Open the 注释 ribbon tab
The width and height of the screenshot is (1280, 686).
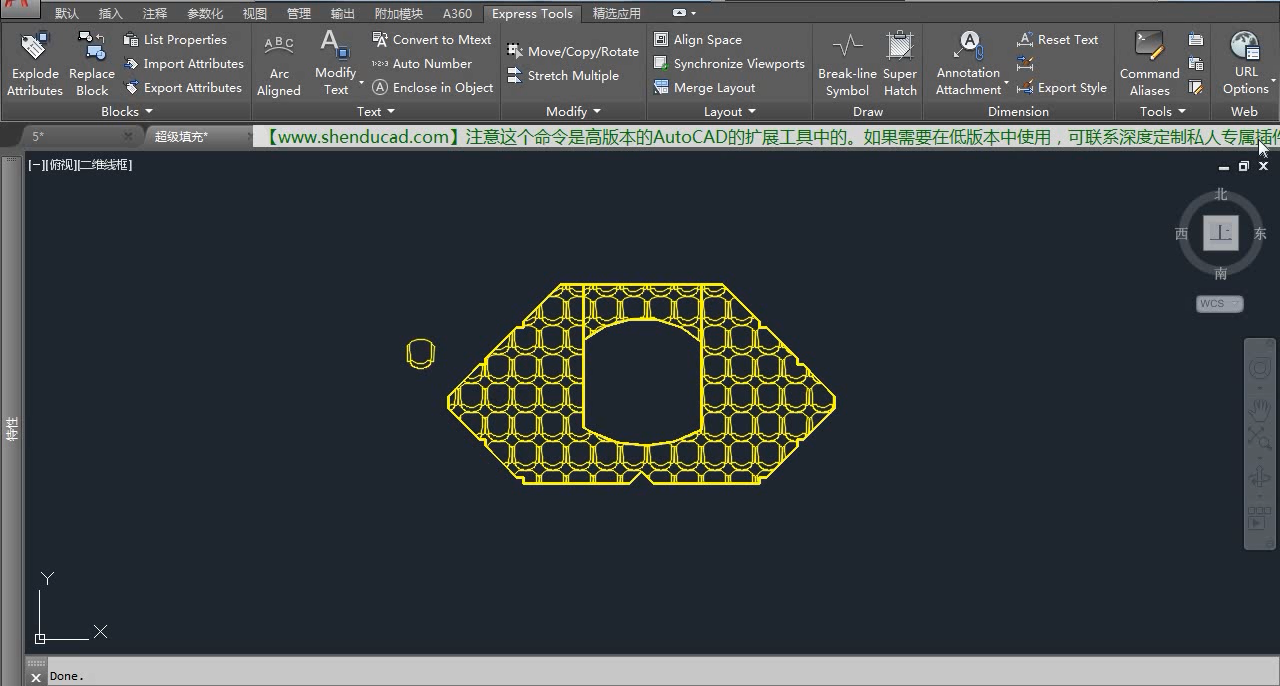[x=155, y=14]
